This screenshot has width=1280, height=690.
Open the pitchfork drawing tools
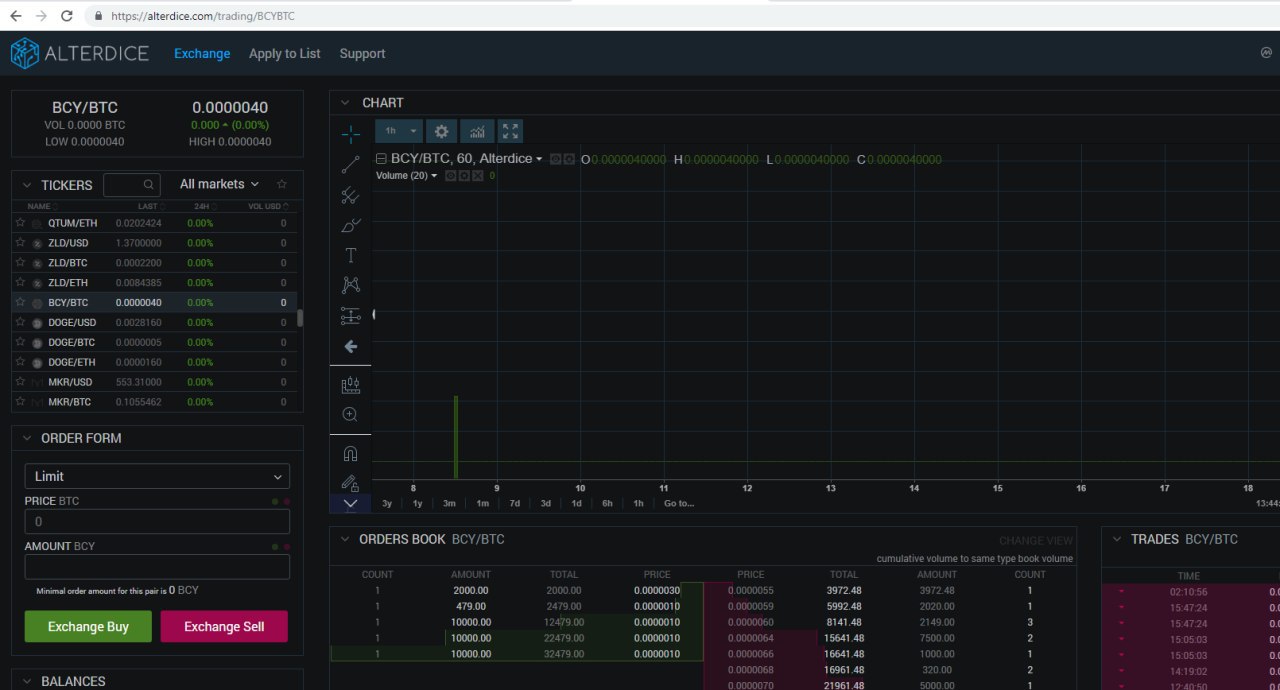[x=350, y=195]
